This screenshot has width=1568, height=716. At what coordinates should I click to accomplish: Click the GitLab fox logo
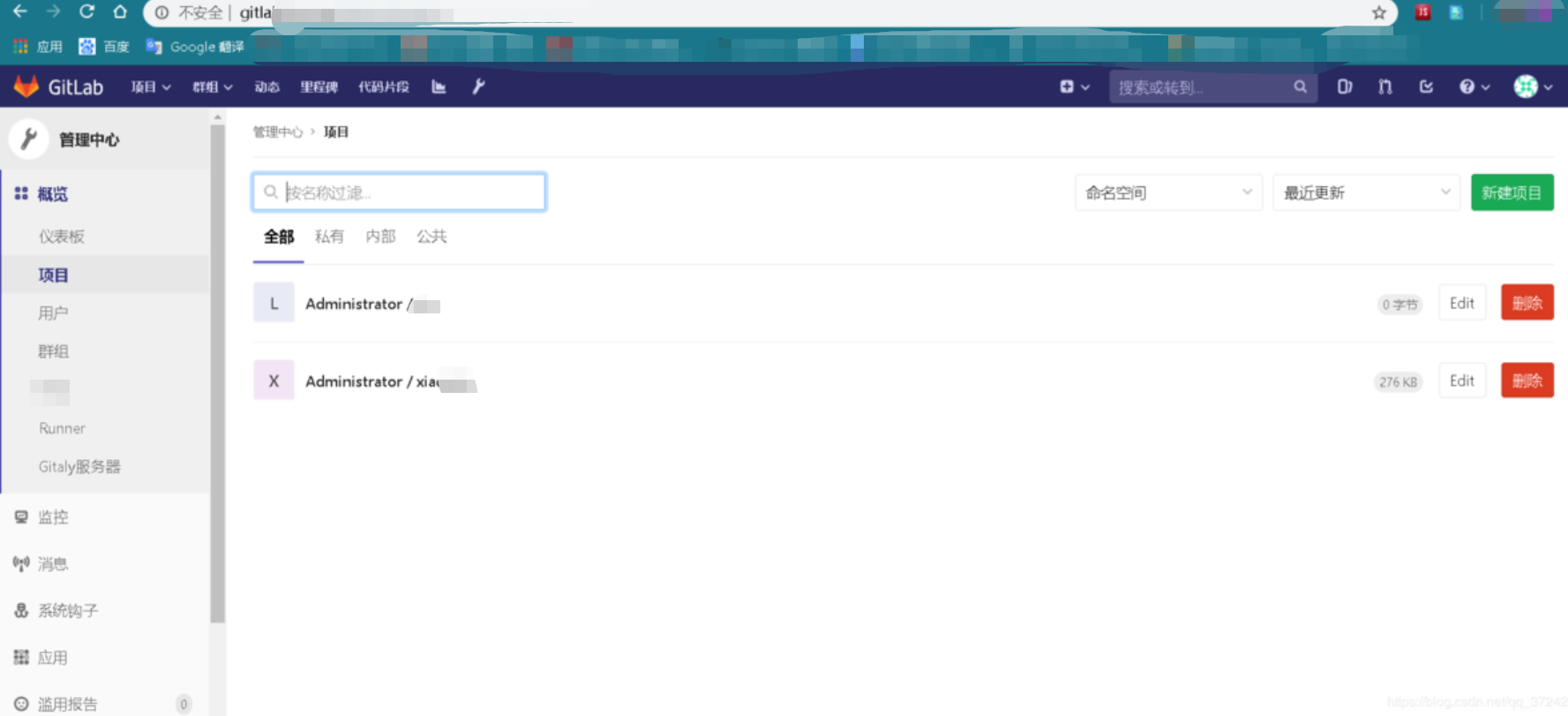tap(26, 87)
